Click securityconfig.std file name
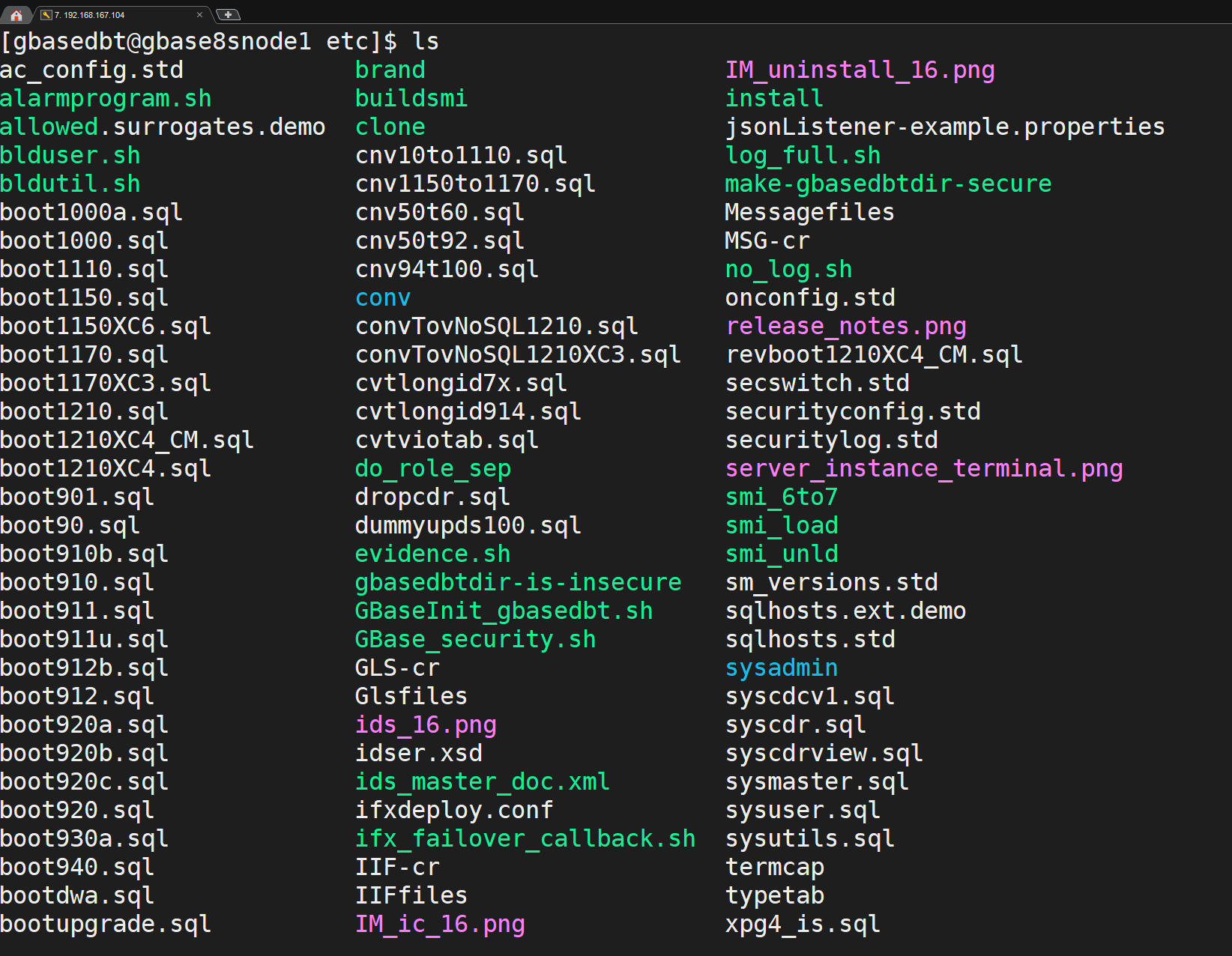The image size is (1232, 956). pos(853,412)
